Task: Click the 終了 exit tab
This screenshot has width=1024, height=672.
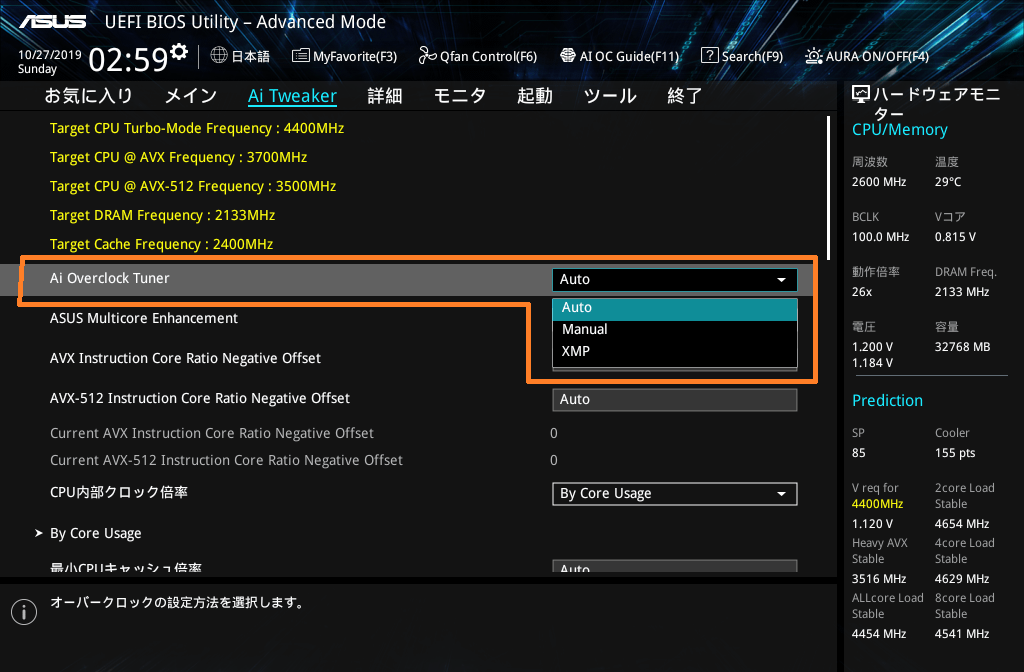Action: point(684,96)
